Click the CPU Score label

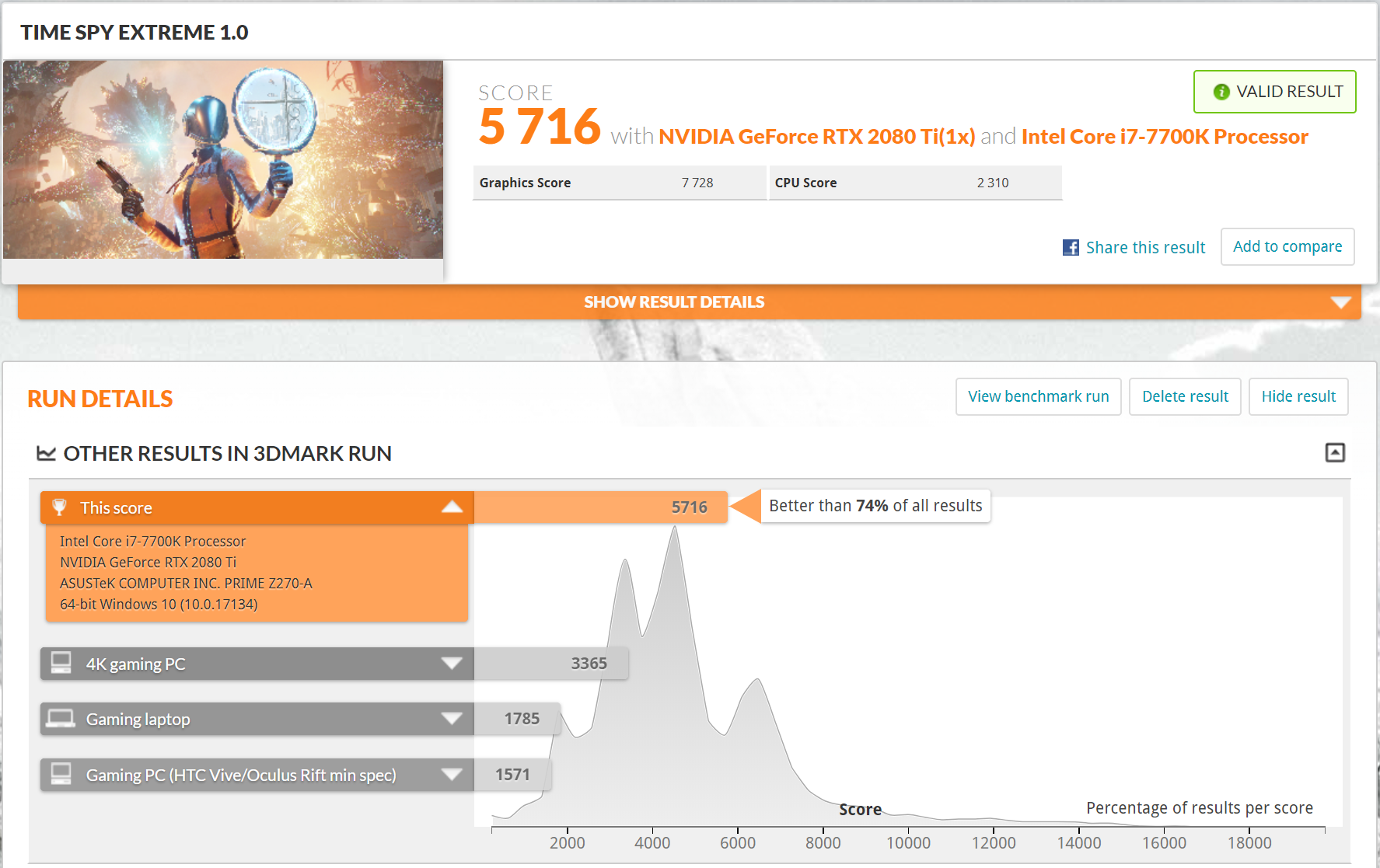[x=805, y=183]
